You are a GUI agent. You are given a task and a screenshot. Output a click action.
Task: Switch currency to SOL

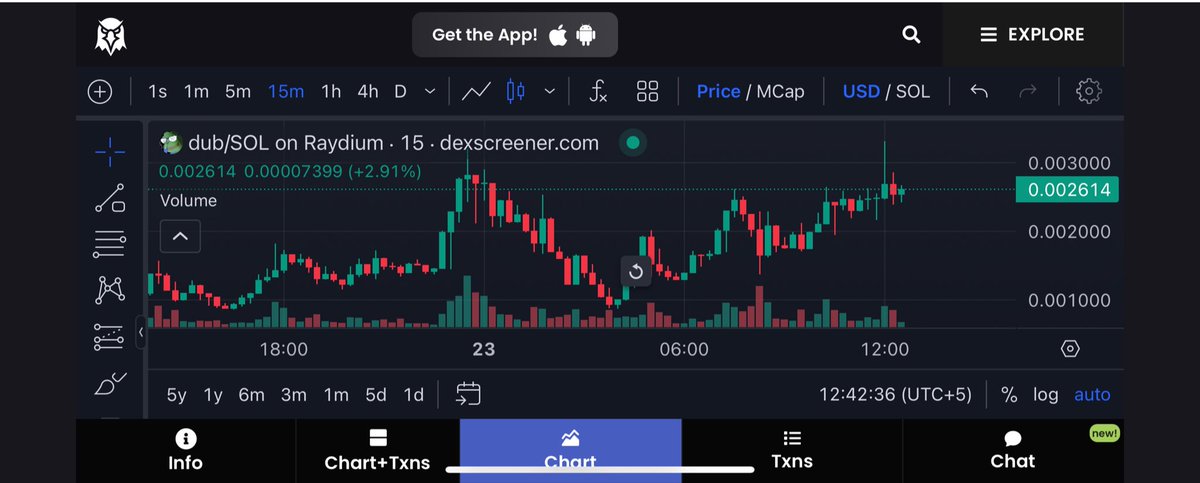[x=912, y=92]
